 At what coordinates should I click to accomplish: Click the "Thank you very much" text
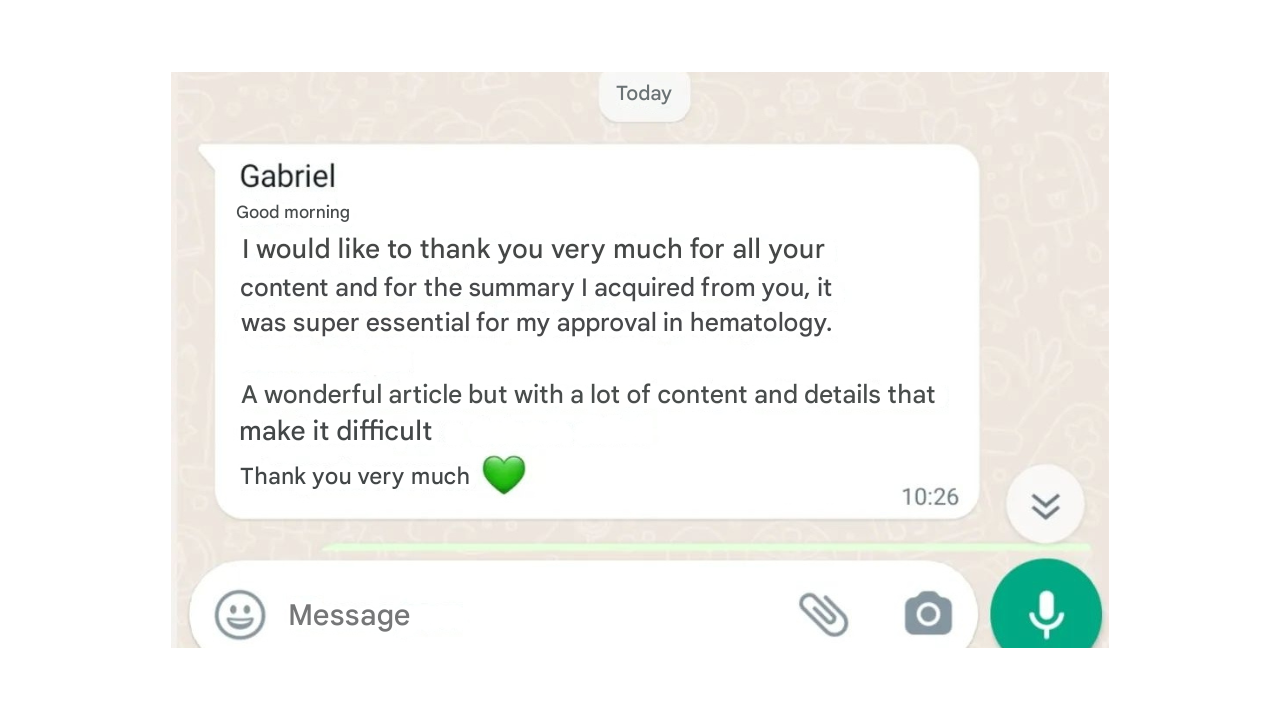[355, 476]
